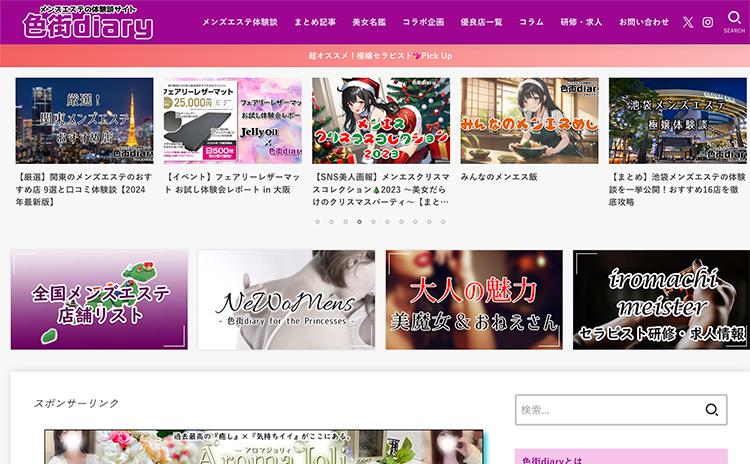Open 関東メンズエステおすすめ店 thumbnail
The height and width of the screenshot is (464, 750).
tap(85, 121)
